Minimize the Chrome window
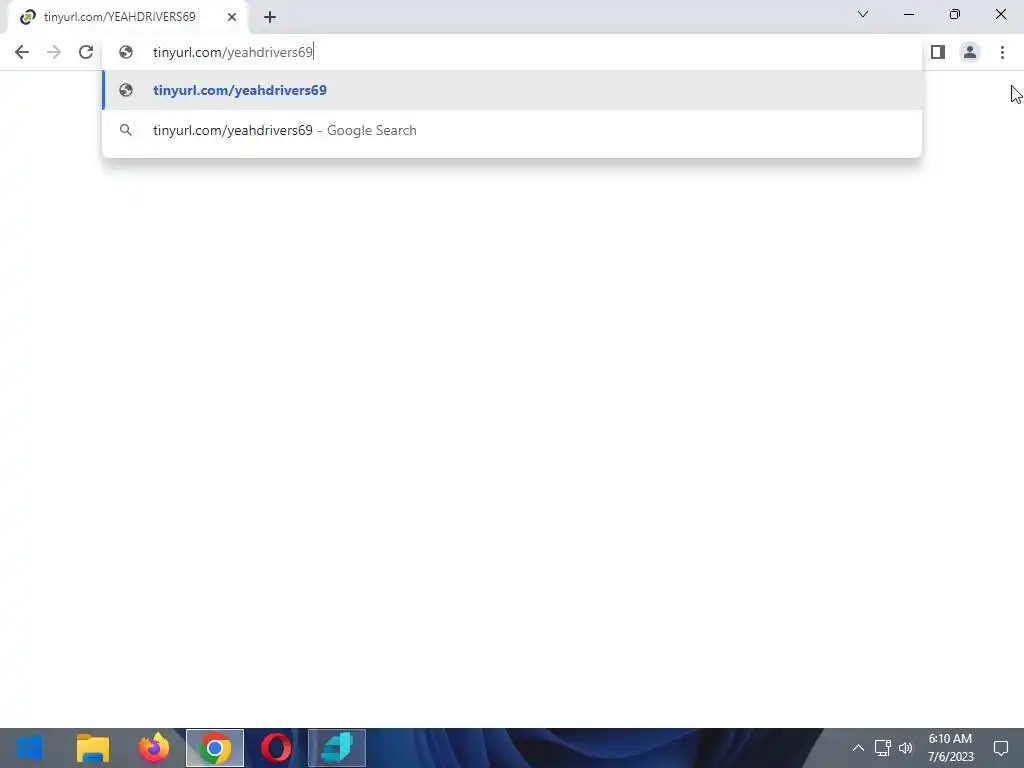This screenshot has width=1024, height=768. click(x=909, y=14)
